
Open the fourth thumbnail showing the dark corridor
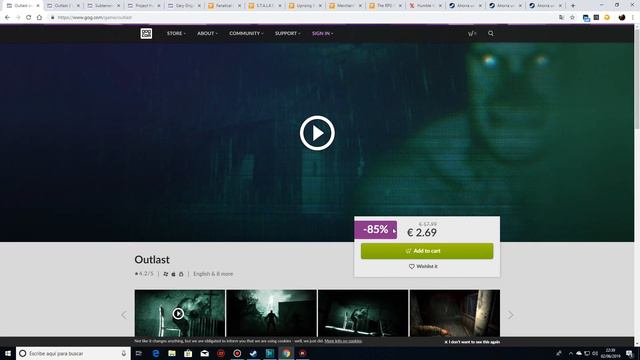(455, 313)
